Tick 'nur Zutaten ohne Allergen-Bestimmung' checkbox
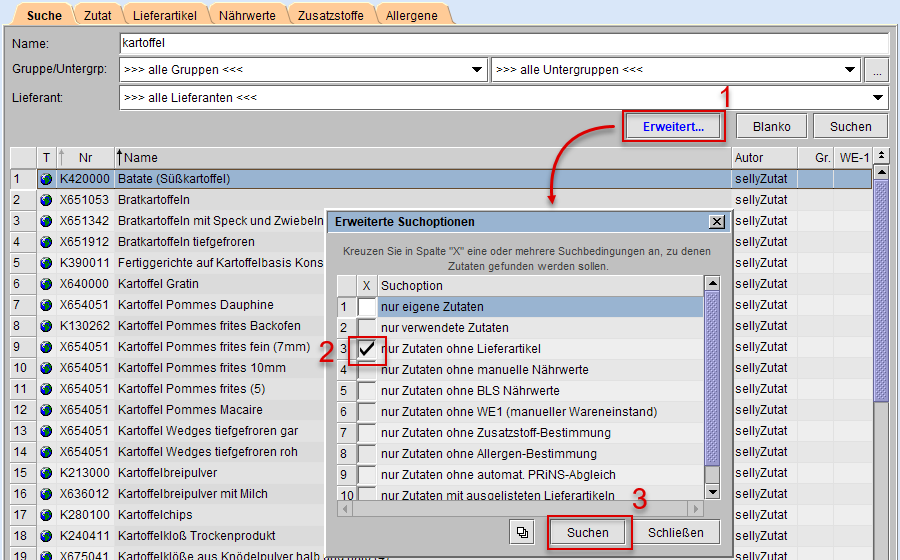Viewport: 900px width, 560px height. [x=368, y=454]
